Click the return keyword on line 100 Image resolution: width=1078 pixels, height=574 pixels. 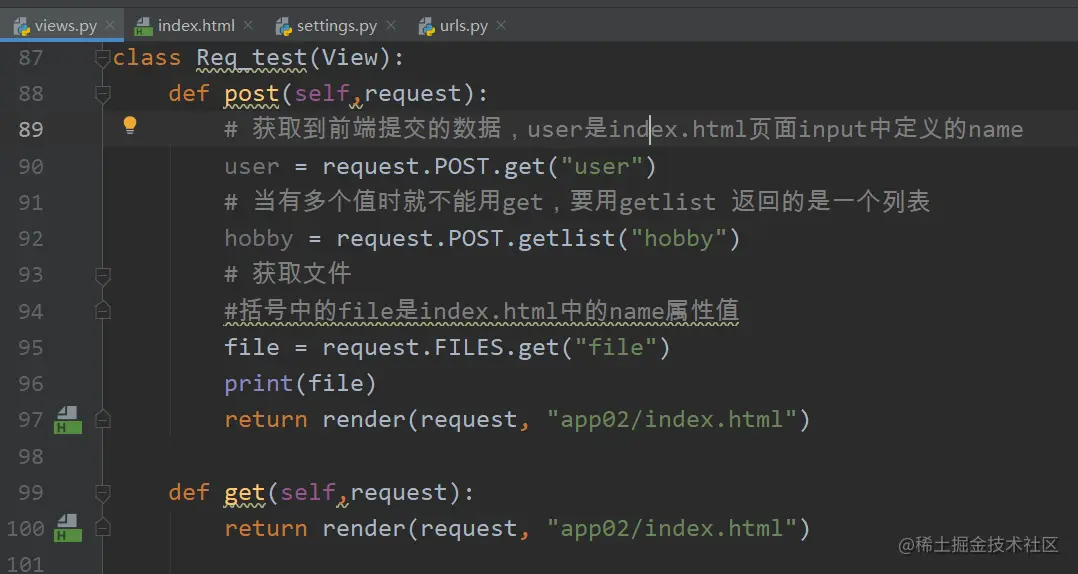[x=265, y=528]
